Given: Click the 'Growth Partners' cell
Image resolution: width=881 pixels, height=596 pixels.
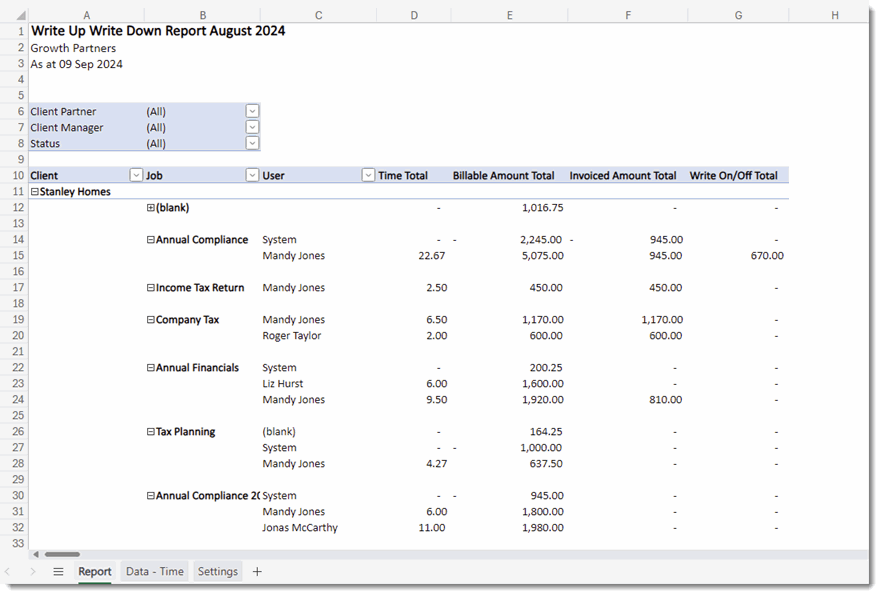Looking at the screenshot, I should pos(73,48).
